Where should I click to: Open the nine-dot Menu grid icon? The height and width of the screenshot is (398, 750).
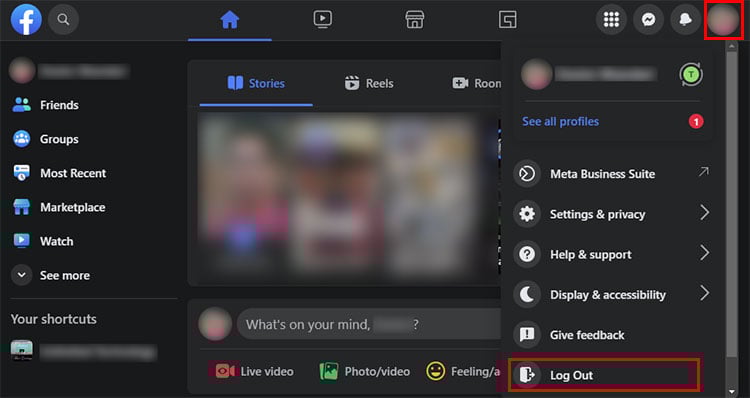pyautogui.click(x=611, y=20)
